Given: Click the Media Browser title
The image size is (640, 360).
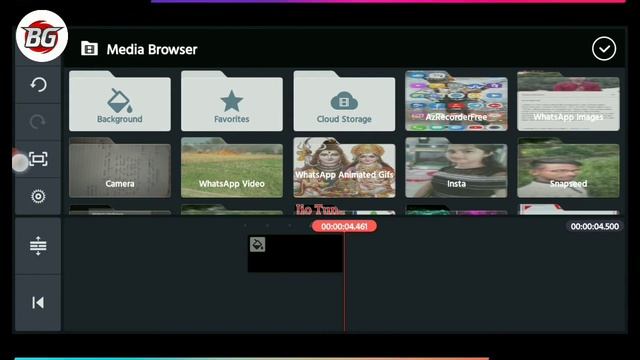Looking at the screenshot, I should point(152,49).
